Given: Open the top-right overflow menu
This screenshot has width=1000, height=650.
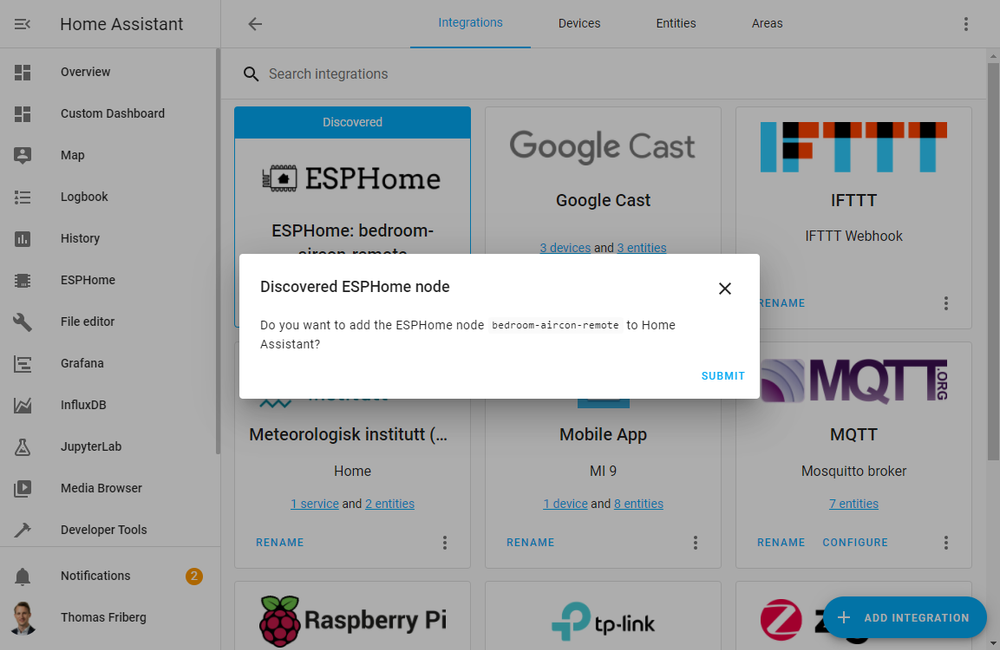Looking at the screenshot, I should click(966, 24).
